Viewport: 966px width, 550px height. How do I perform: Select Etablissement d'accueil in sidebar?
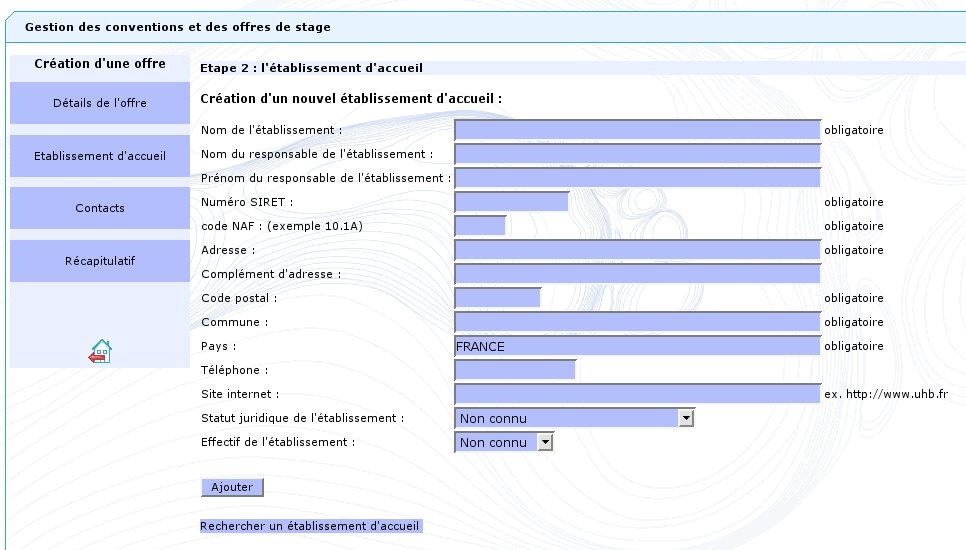click(x=100, y=156)
